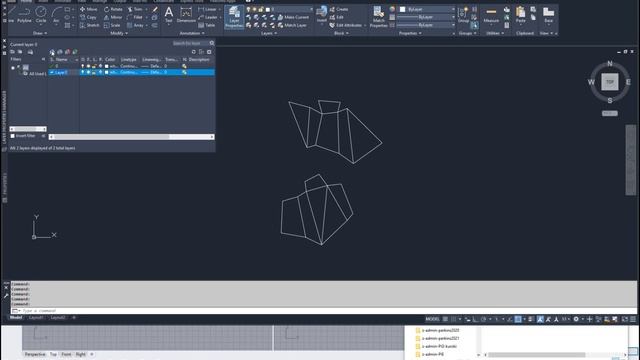
Task: Expand the Modify panel
Action: (x=119, y=33)
